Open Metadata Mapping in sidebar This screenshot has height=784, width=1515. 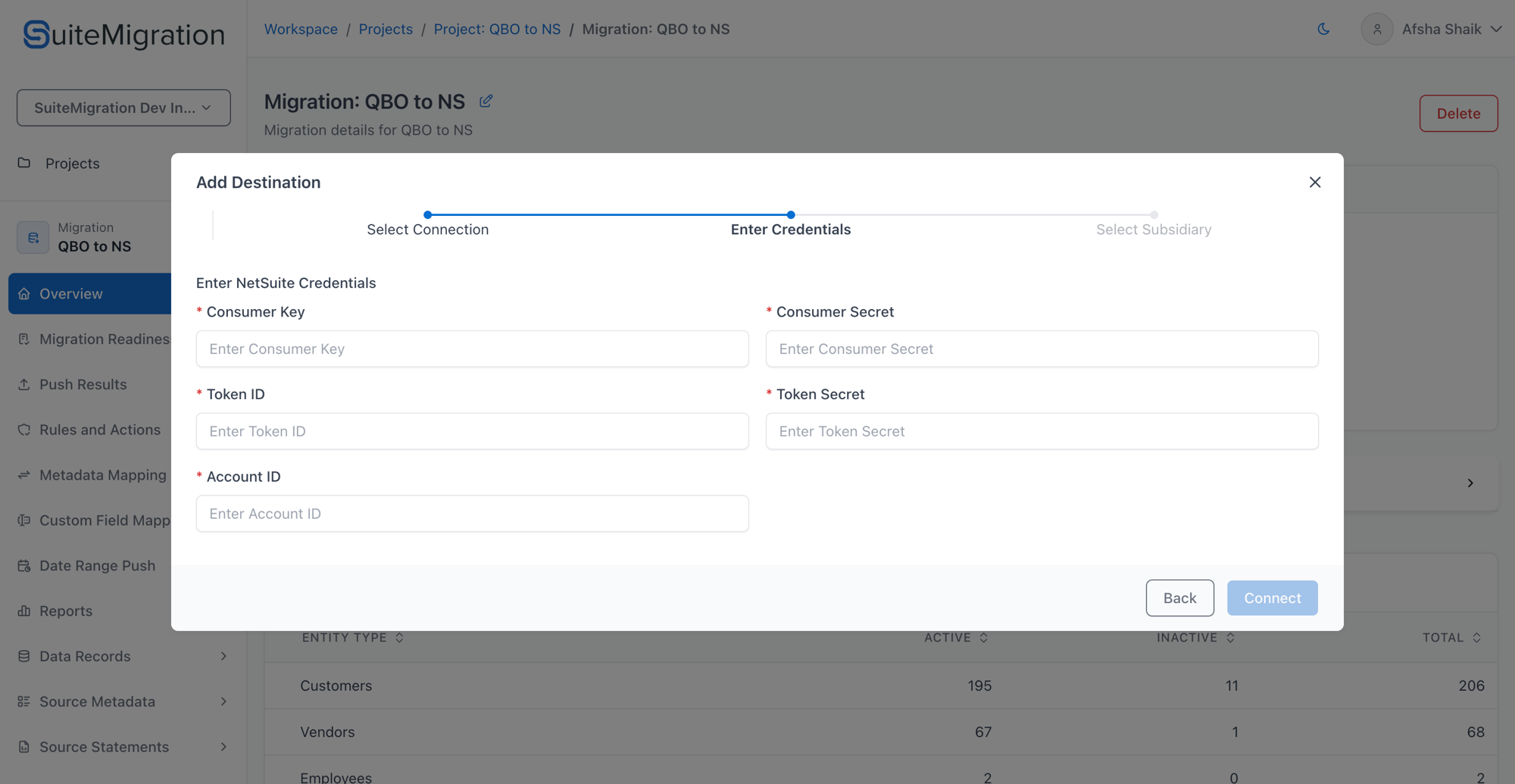click(102, 475)
